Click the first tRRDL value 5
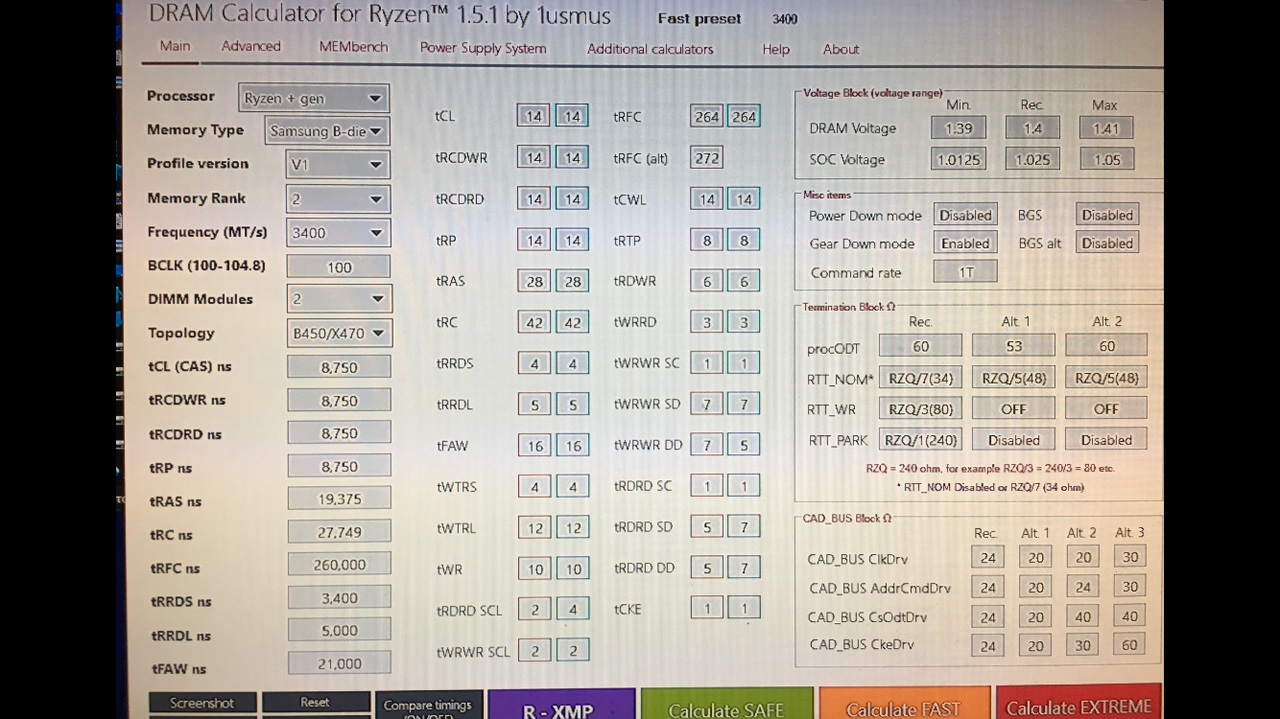Screen dimensions: 1280x719 pyautogui.click(x=534, y=405)
